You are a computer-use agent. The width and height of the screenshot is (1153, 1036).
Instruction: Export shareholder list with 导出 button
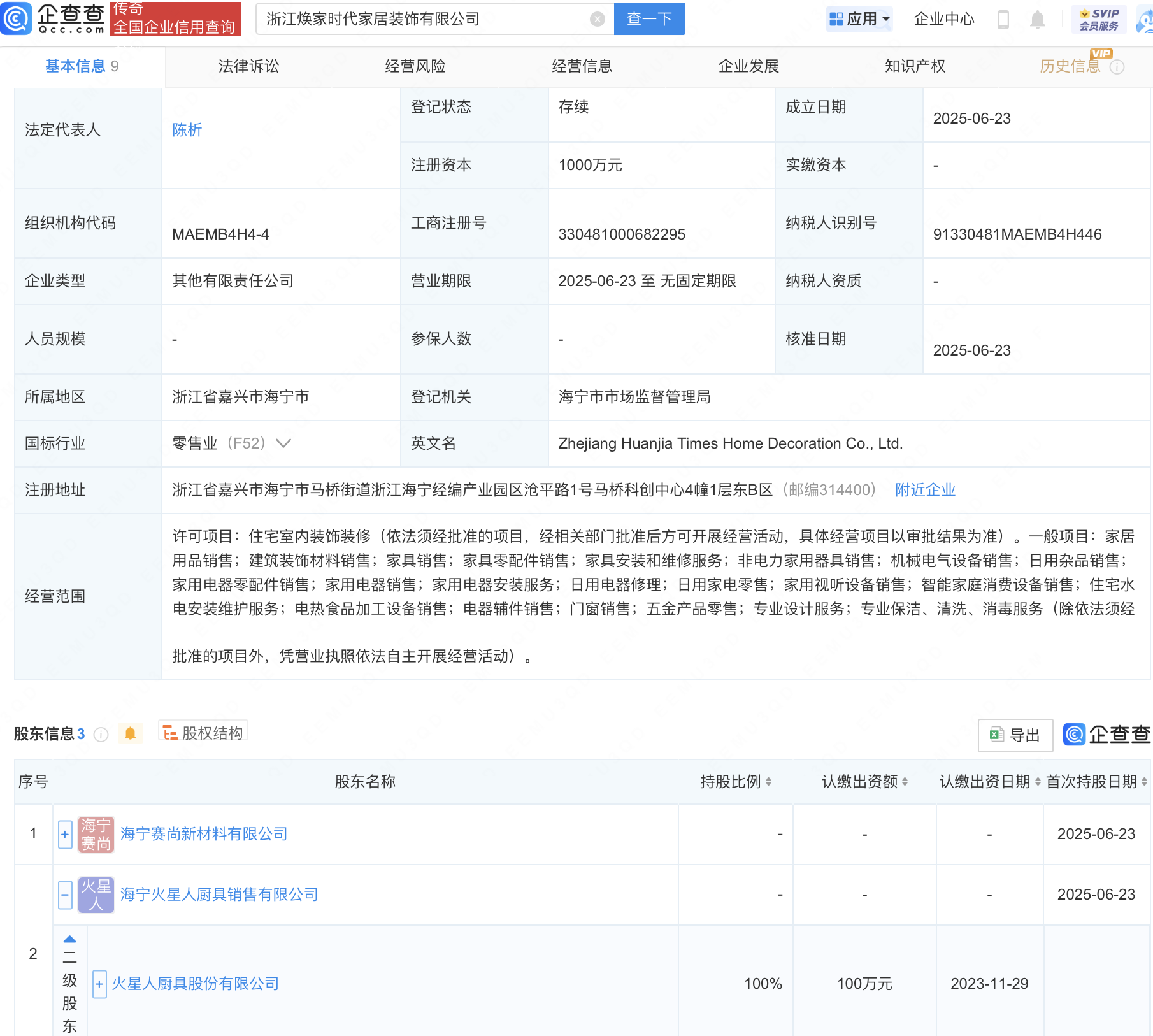(x=1015, y=735)
